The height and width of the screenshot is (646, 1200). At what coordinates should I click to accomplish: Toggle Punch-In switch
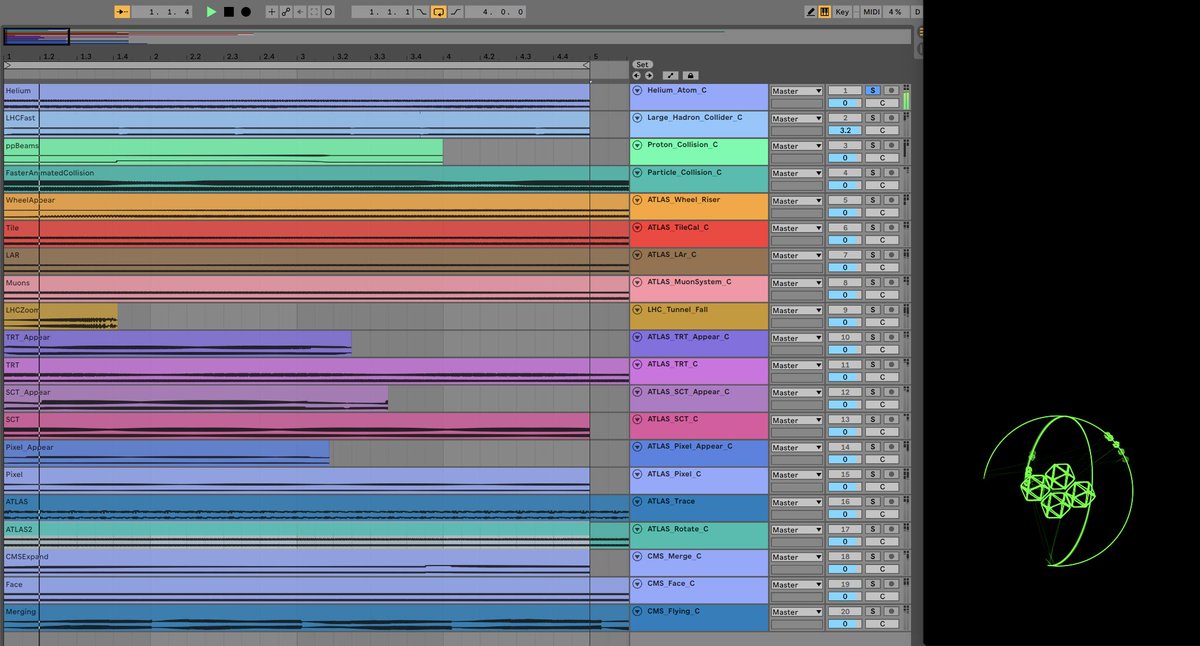[x=422, y=12]
